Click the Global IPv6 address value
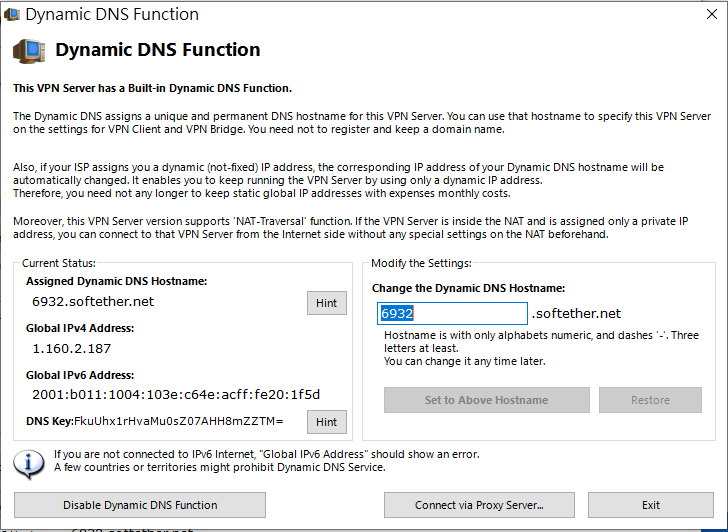 (x=176, y=394)
